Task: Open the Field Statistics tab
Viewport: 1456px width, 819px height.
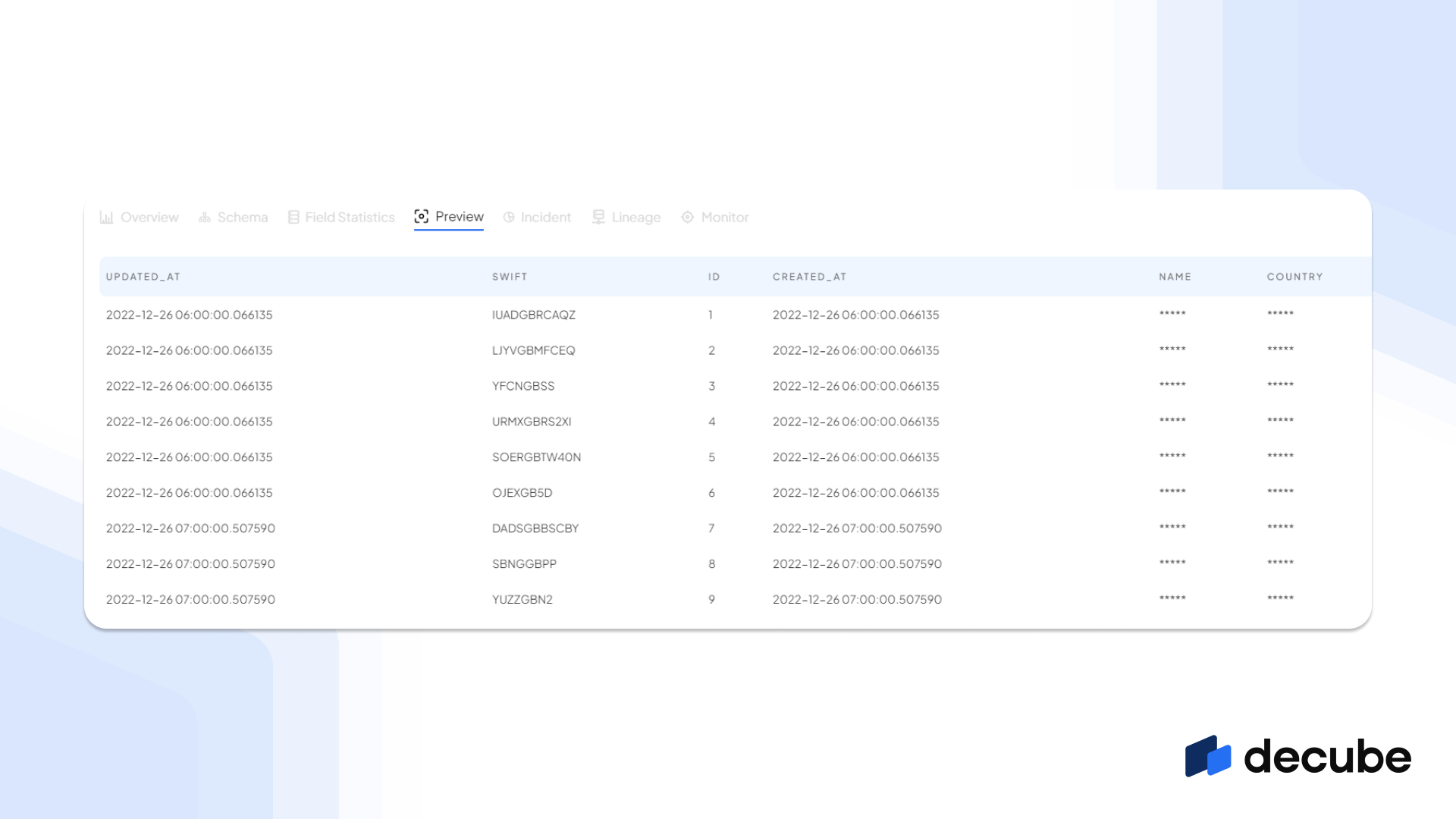Action: point(350,218)
